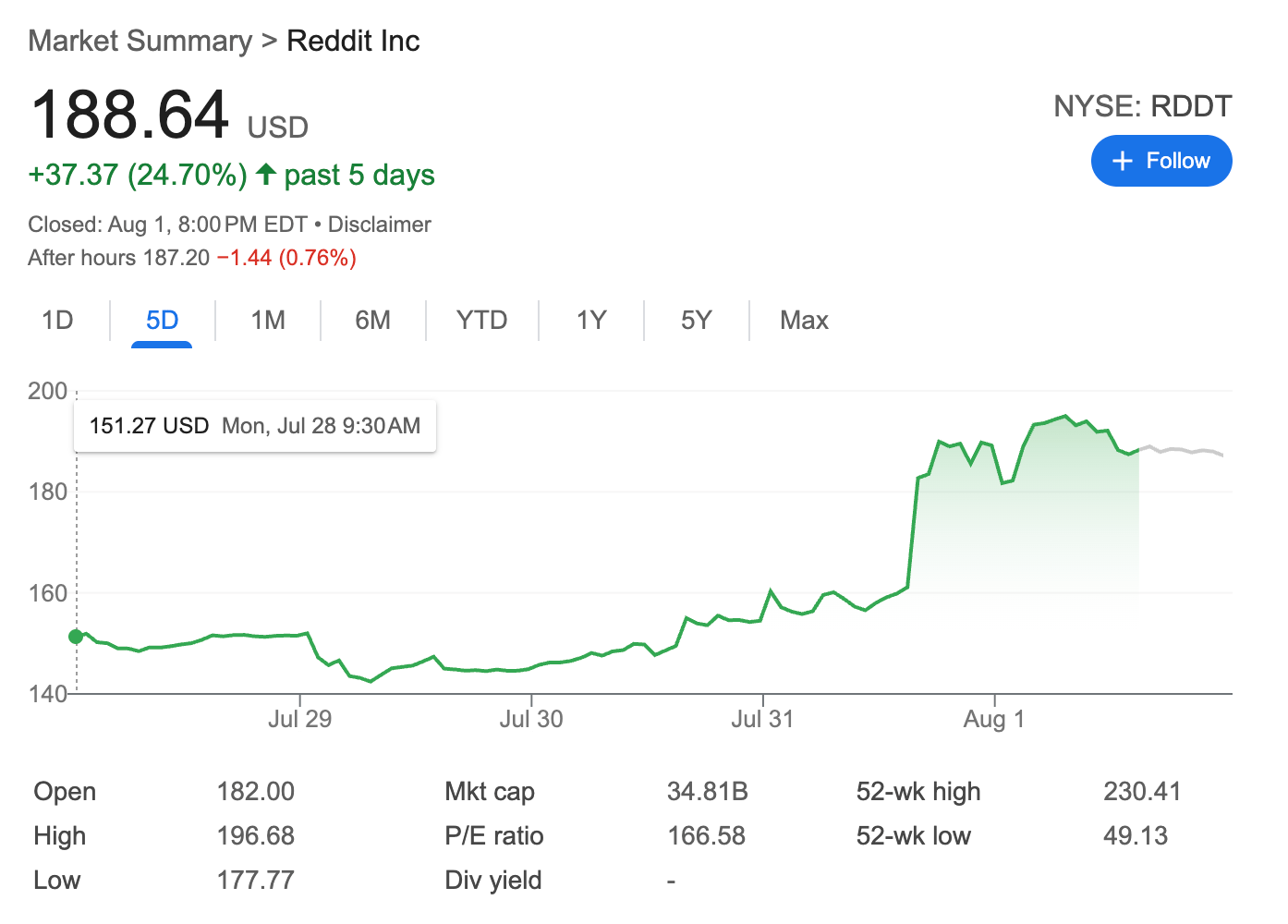This screenshot has height=924, width=1288.
Task: View the 1Y stock chart
Action: 590,320
